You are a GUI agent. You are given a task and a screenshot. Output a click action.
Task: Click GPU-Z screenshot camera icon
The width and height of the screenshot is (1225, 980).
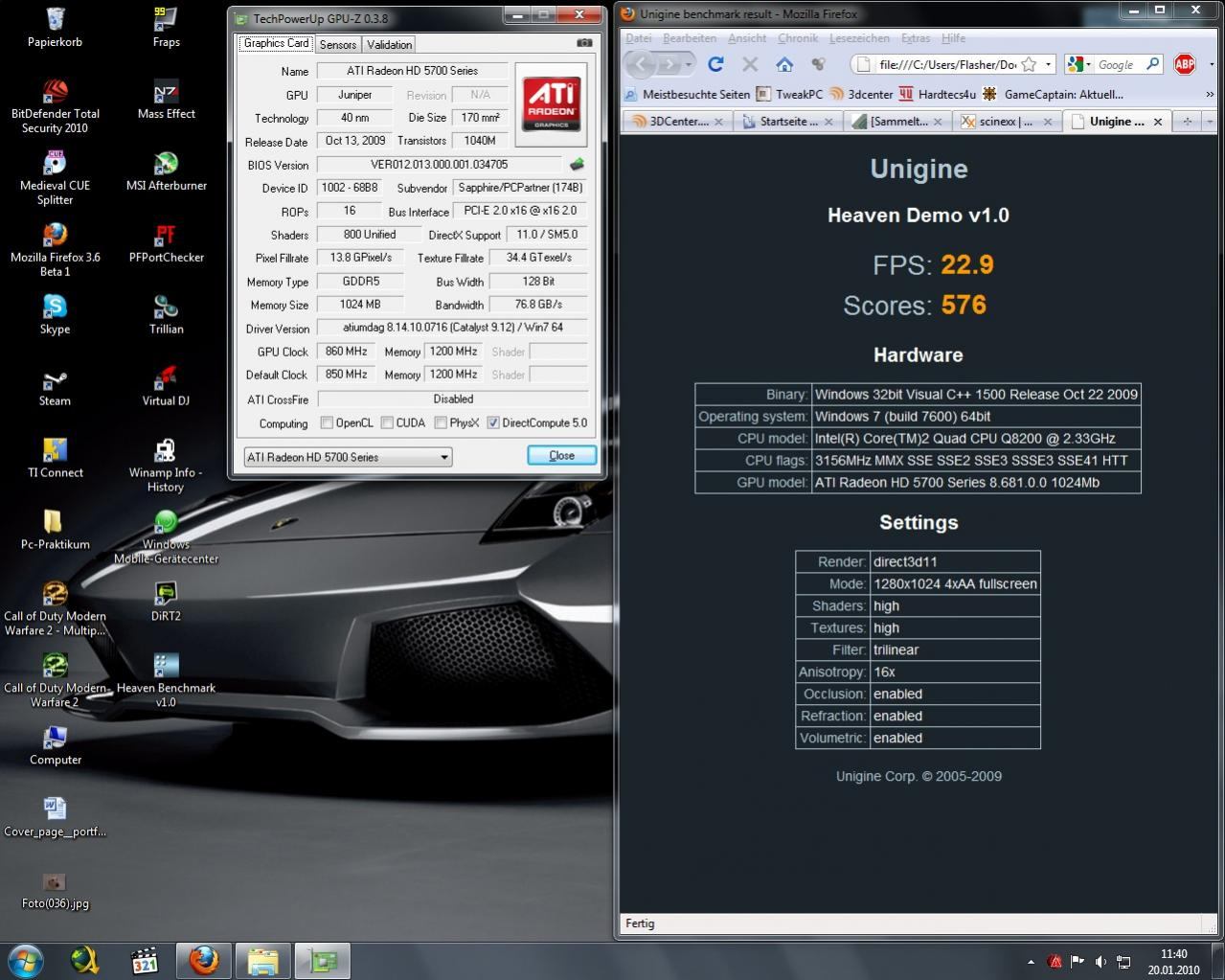point(584,43)
